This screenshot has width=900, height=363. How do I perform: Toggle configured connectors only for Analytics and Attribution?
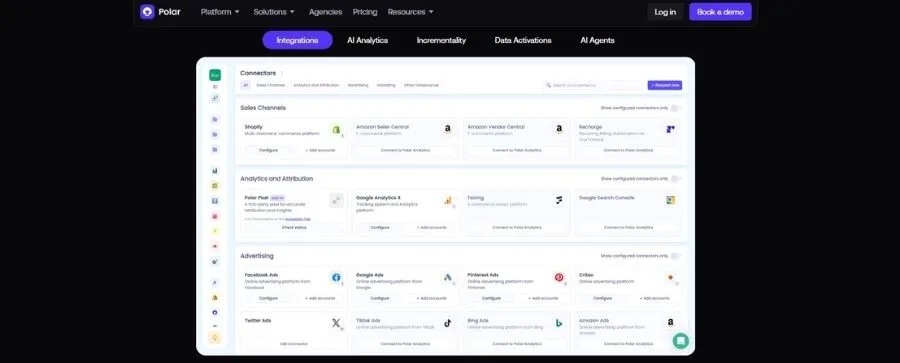coord(676,179)
